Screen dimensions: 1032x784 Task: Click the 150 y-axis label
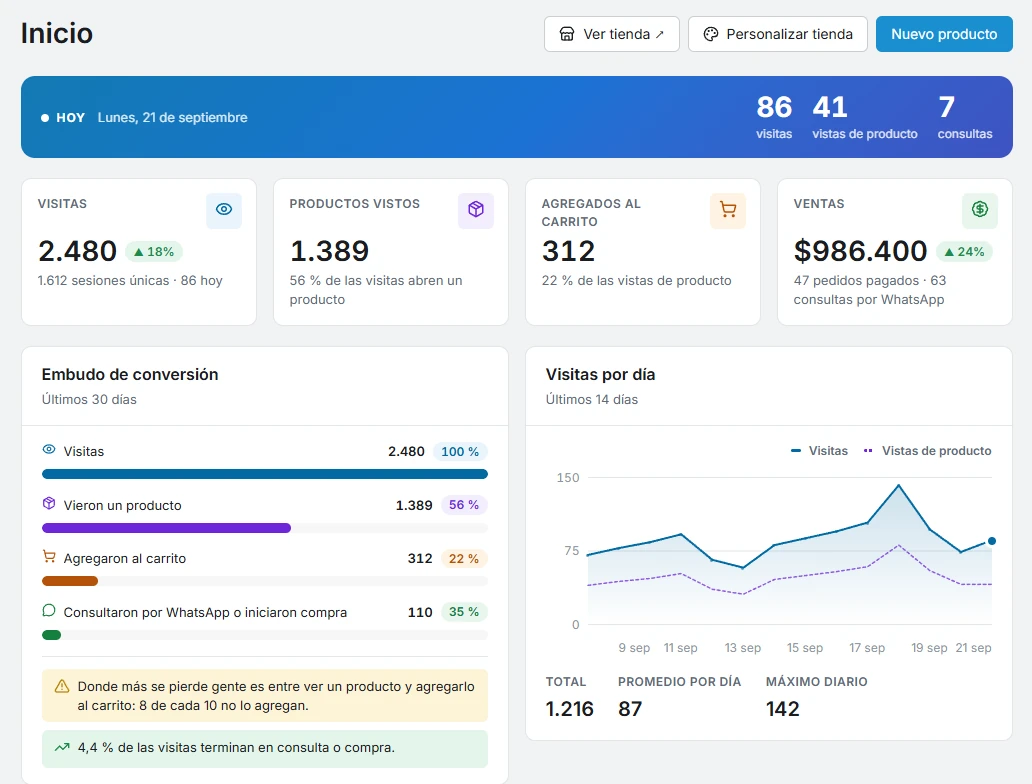click(x=568, y=478)
